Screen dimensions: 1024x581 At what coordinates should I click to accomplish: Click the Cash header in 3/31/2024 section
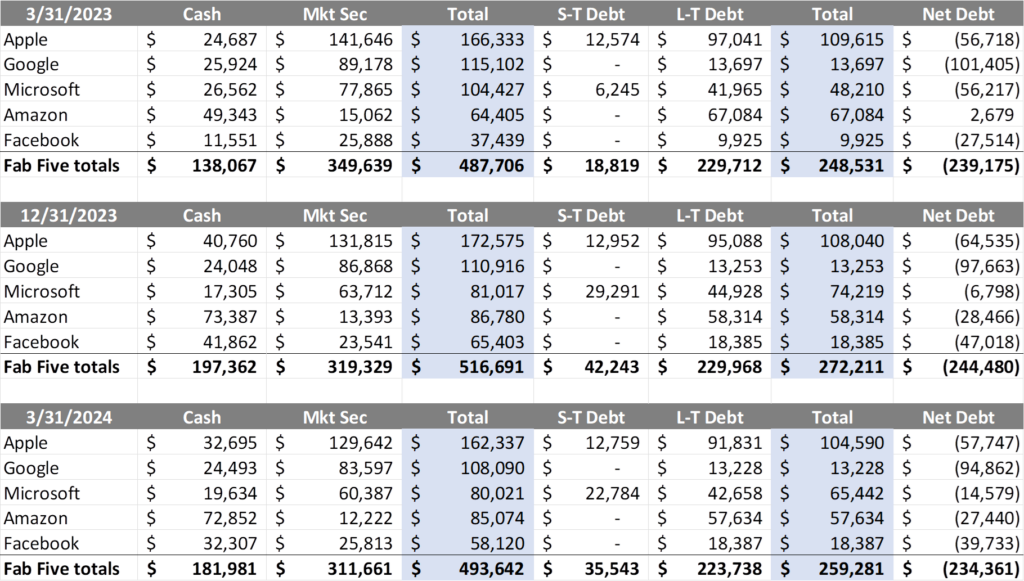(203, 417)
